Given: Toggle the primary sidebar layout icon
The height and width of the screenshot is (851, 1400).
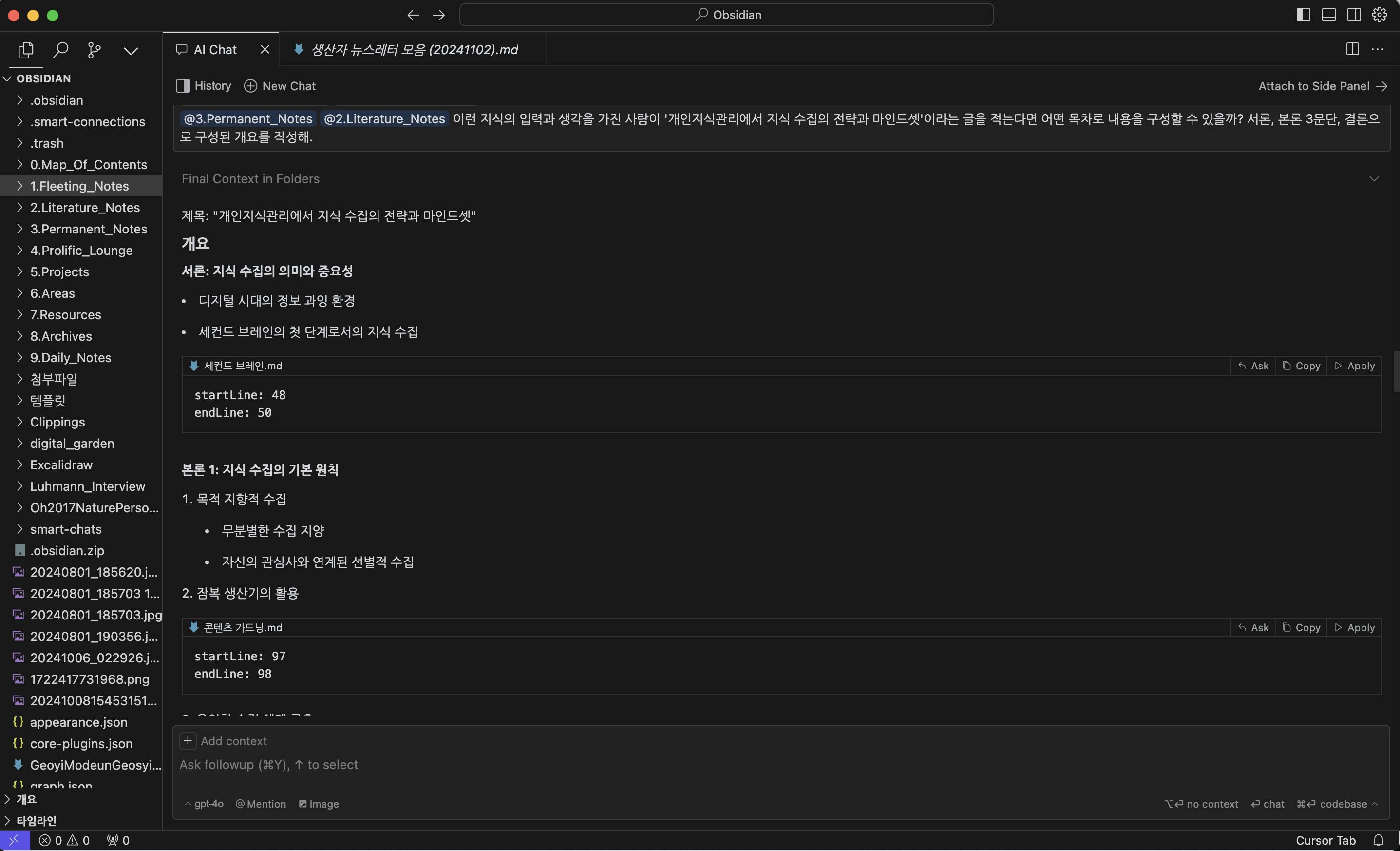Looking at the screenshot, I should [1304, 15].
